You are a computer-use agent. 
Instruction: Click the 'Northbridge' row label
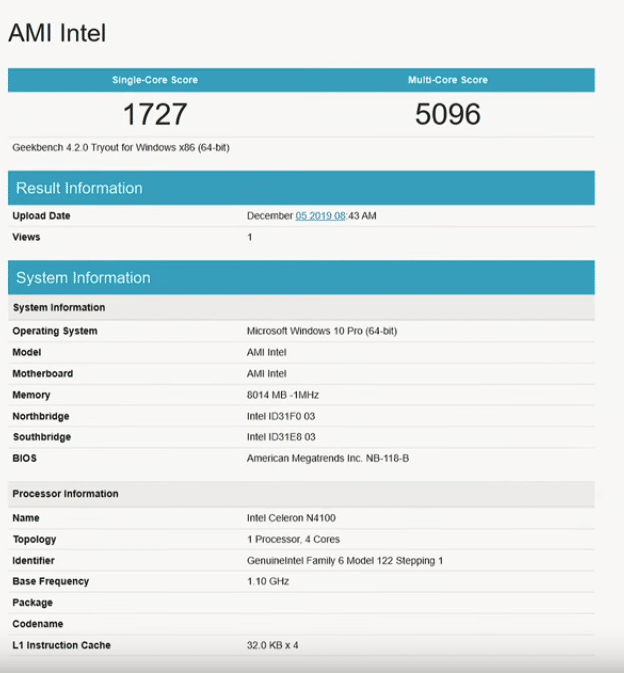point(41,416)
